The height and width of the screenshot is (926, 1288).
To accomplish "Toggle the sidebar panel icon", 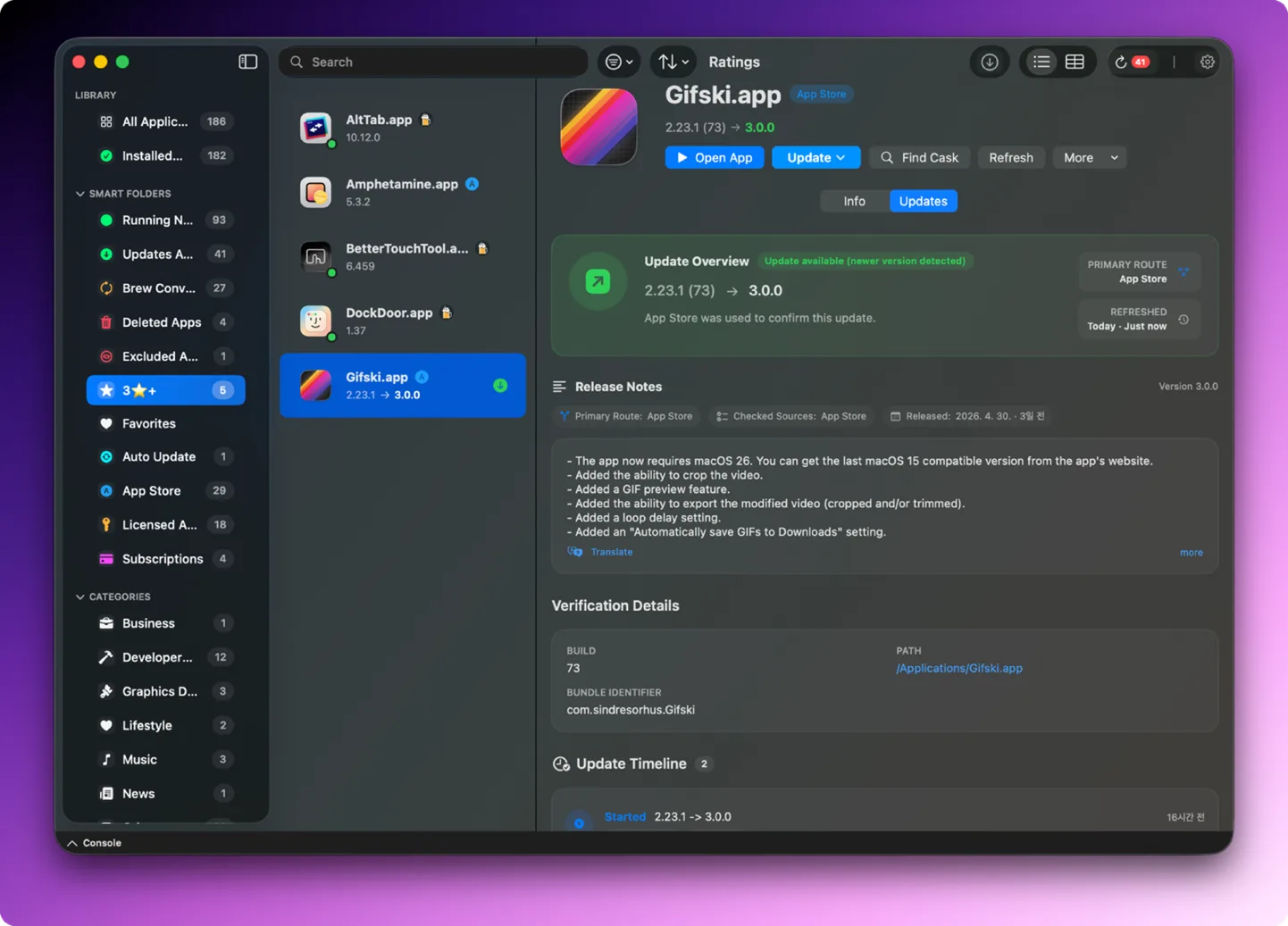I will point(247,62).
